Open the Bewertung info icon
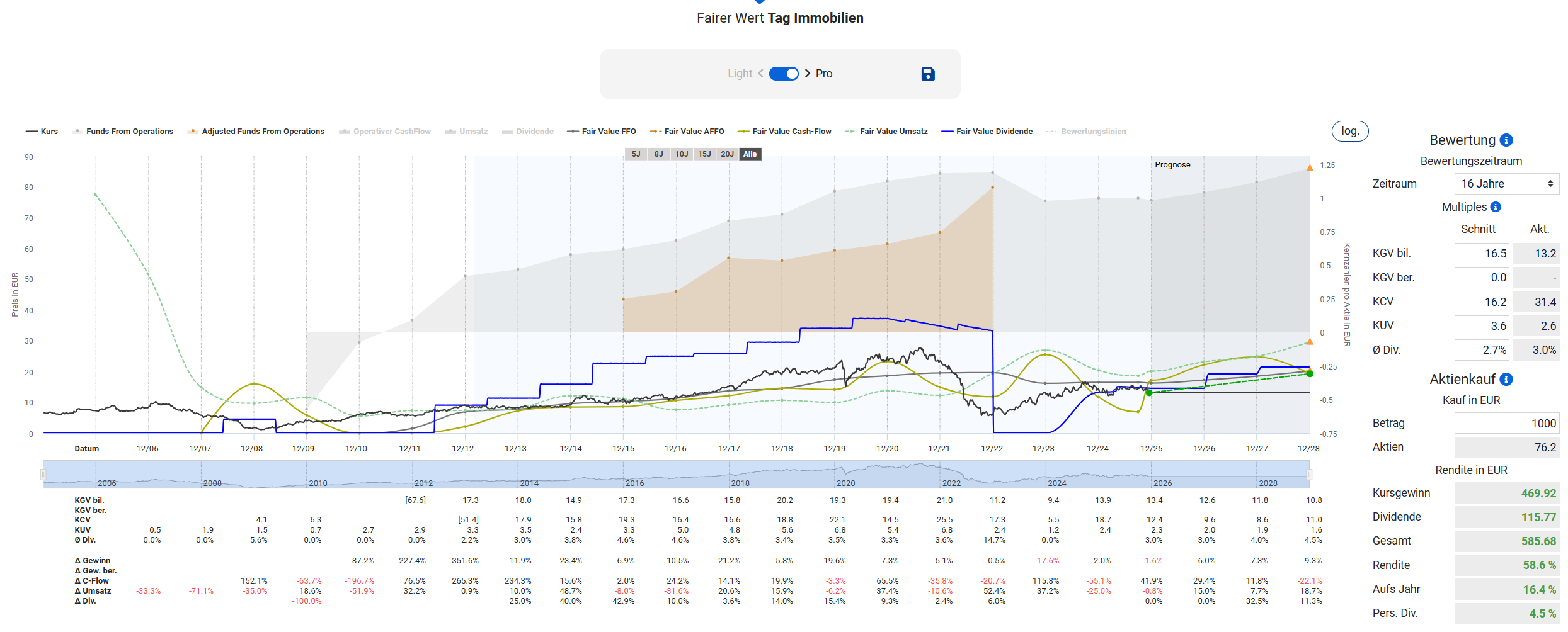The width and height of the screenshot is (1568, 632). (1506, 140)
